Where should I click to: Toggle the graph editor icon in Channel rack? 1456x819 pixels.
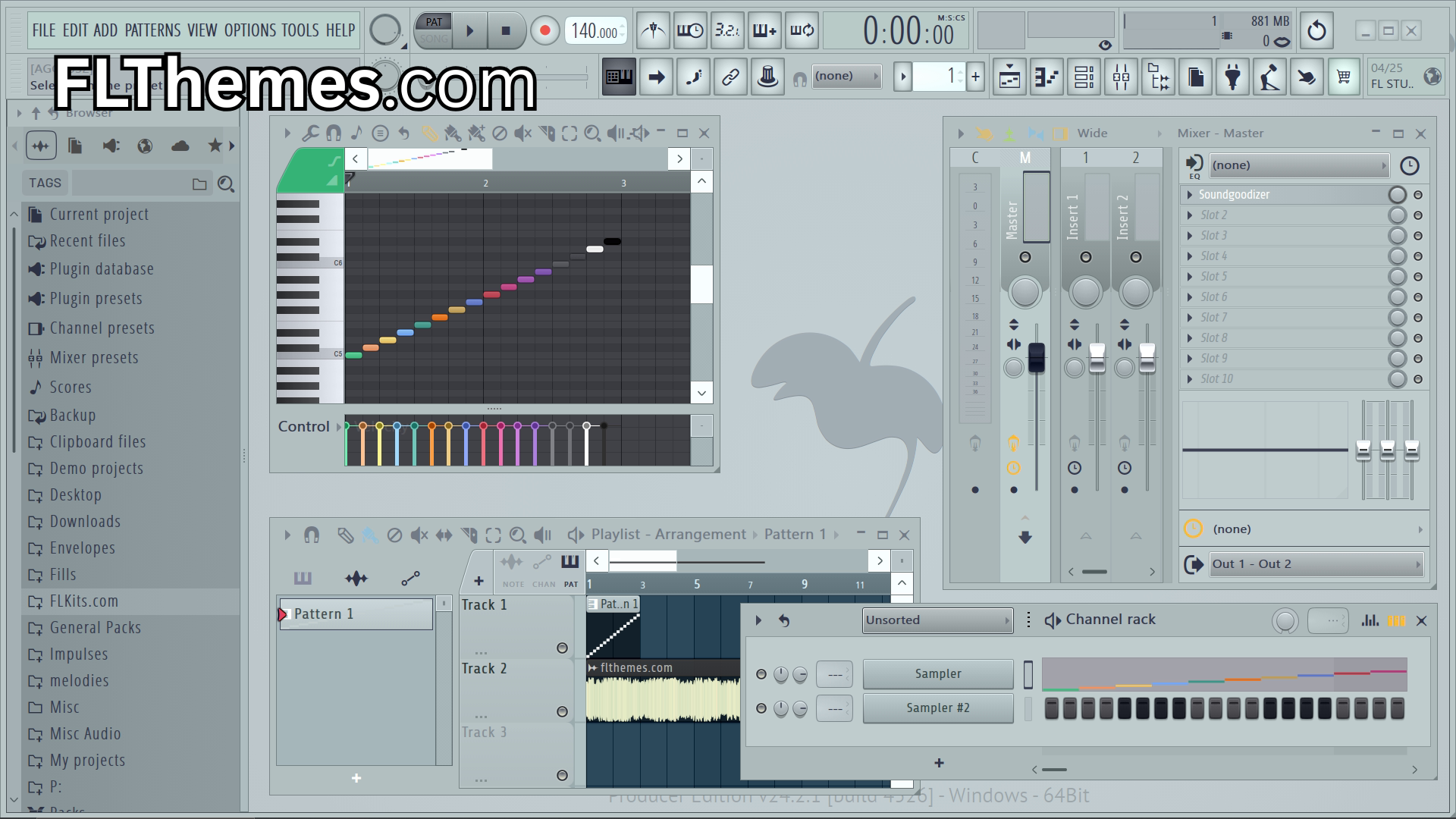[x=1370, y=620]
